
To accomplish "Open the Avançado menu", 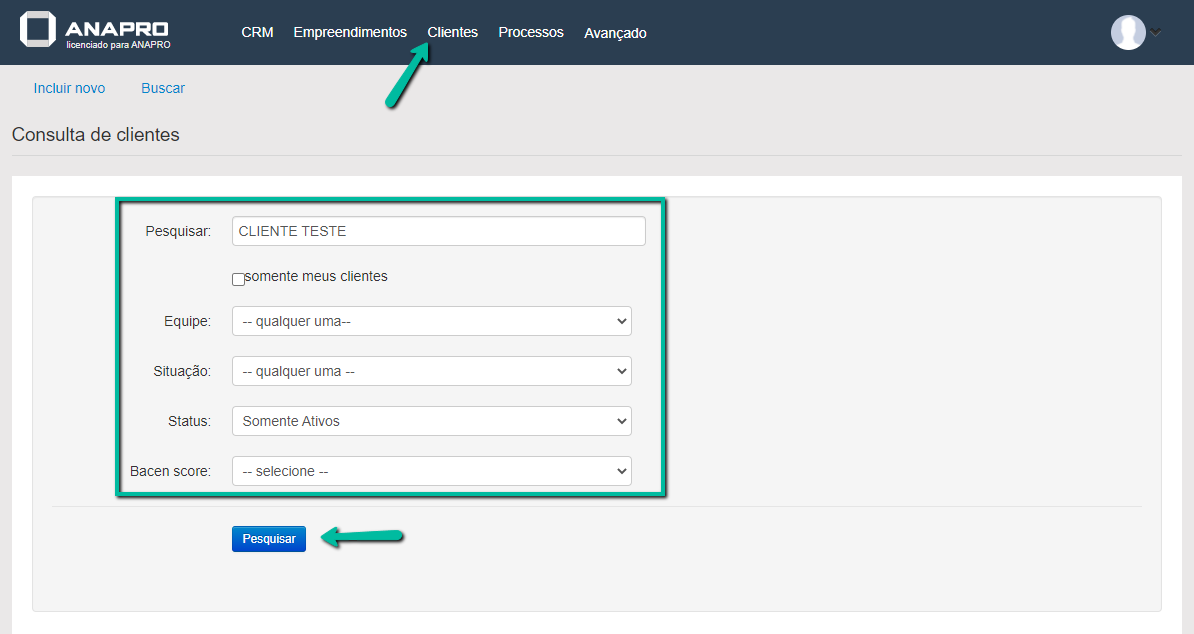I will [615, 33].
